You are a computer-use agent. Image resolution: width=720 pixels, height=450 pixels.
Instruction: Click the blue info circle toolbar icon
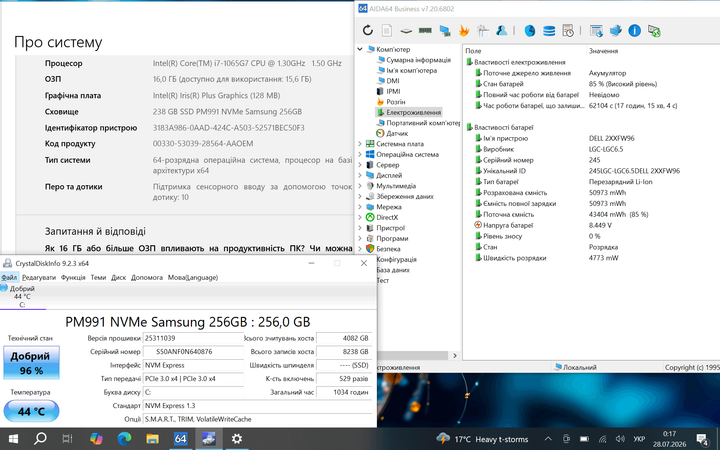click(x=635, y=31)
